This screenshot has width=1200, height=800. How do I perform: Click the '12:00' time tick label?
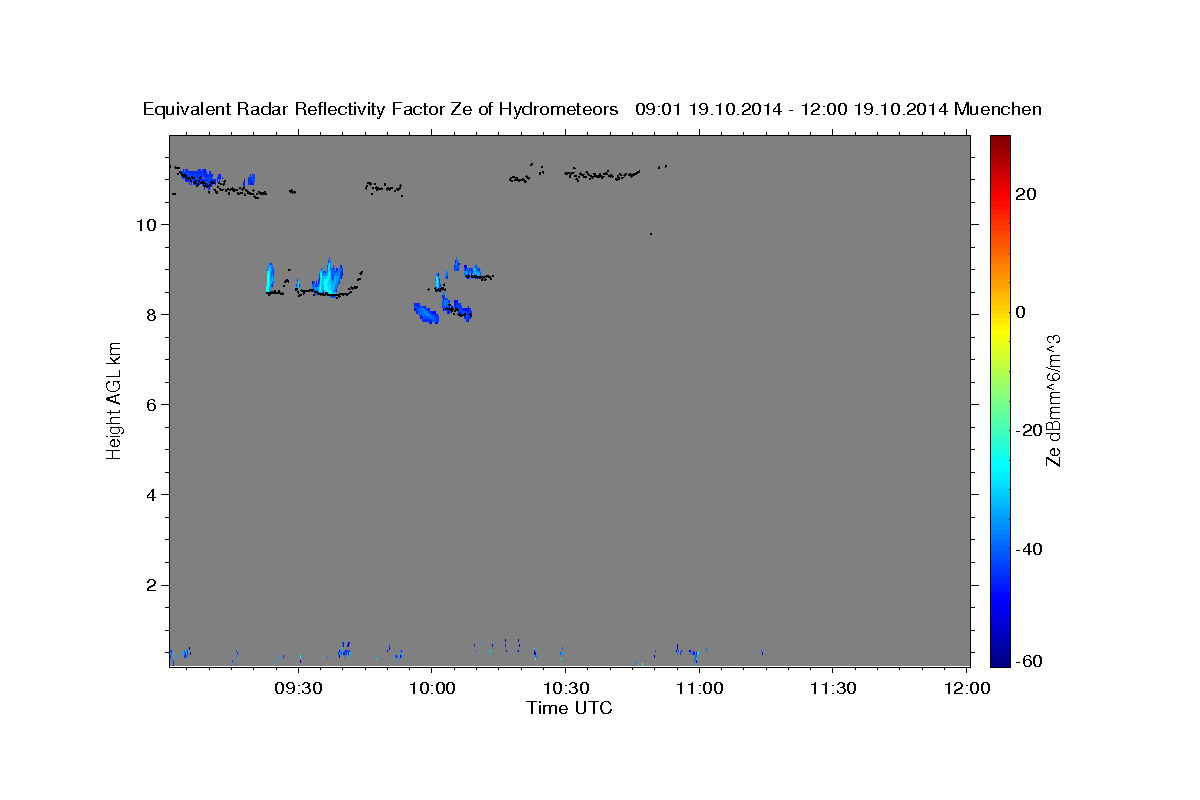(x=966, y=688)
